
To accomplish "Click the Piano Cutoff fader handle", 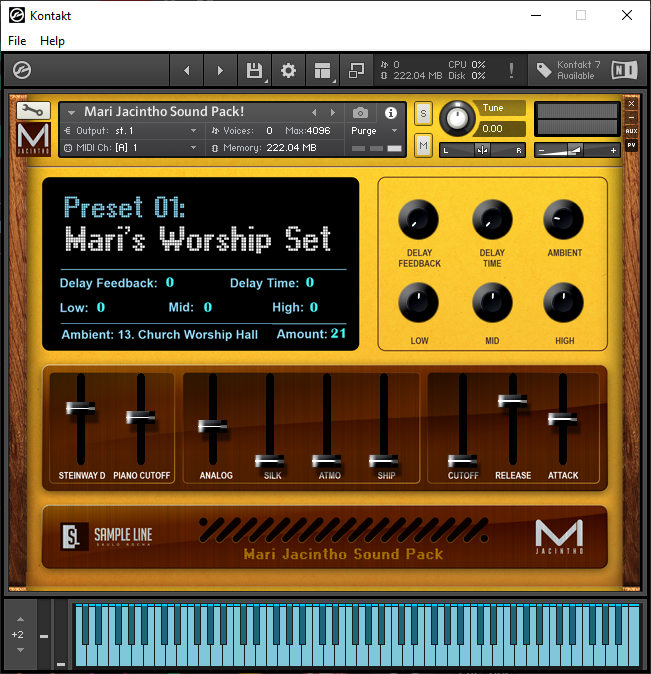I will 141,417.
